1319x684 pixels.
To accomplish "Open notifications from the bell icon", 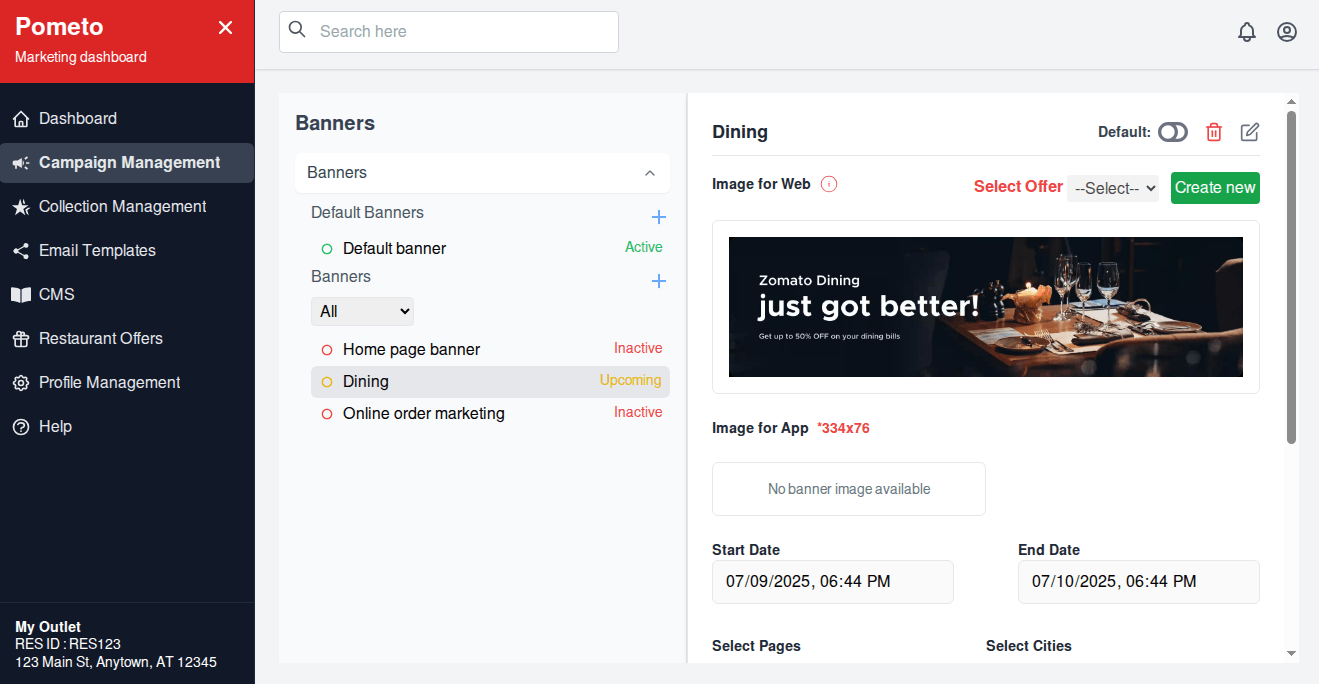I will tap(1247, 31).
